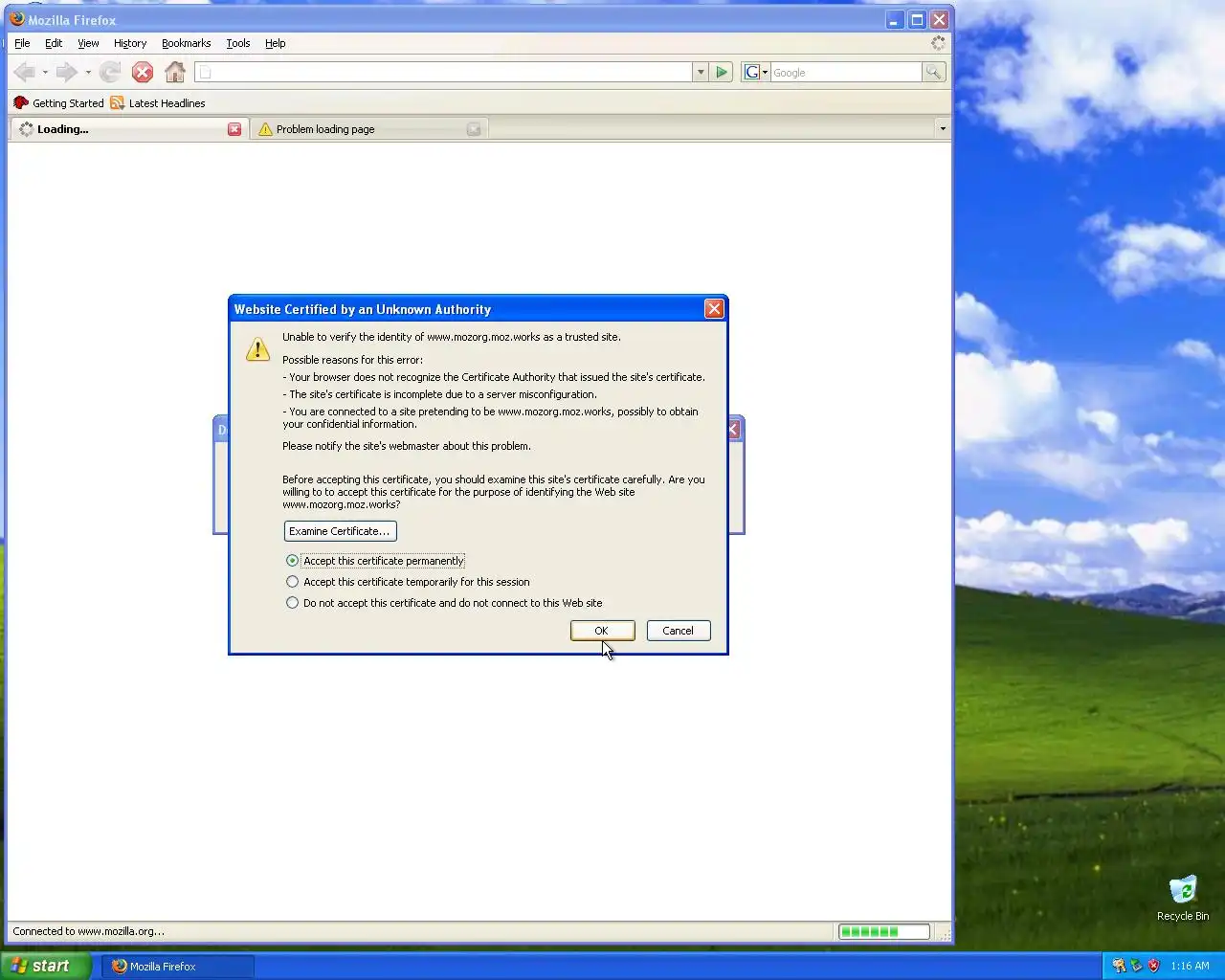
Task: Click the green Go arrow button
Action: pos(723,72)
